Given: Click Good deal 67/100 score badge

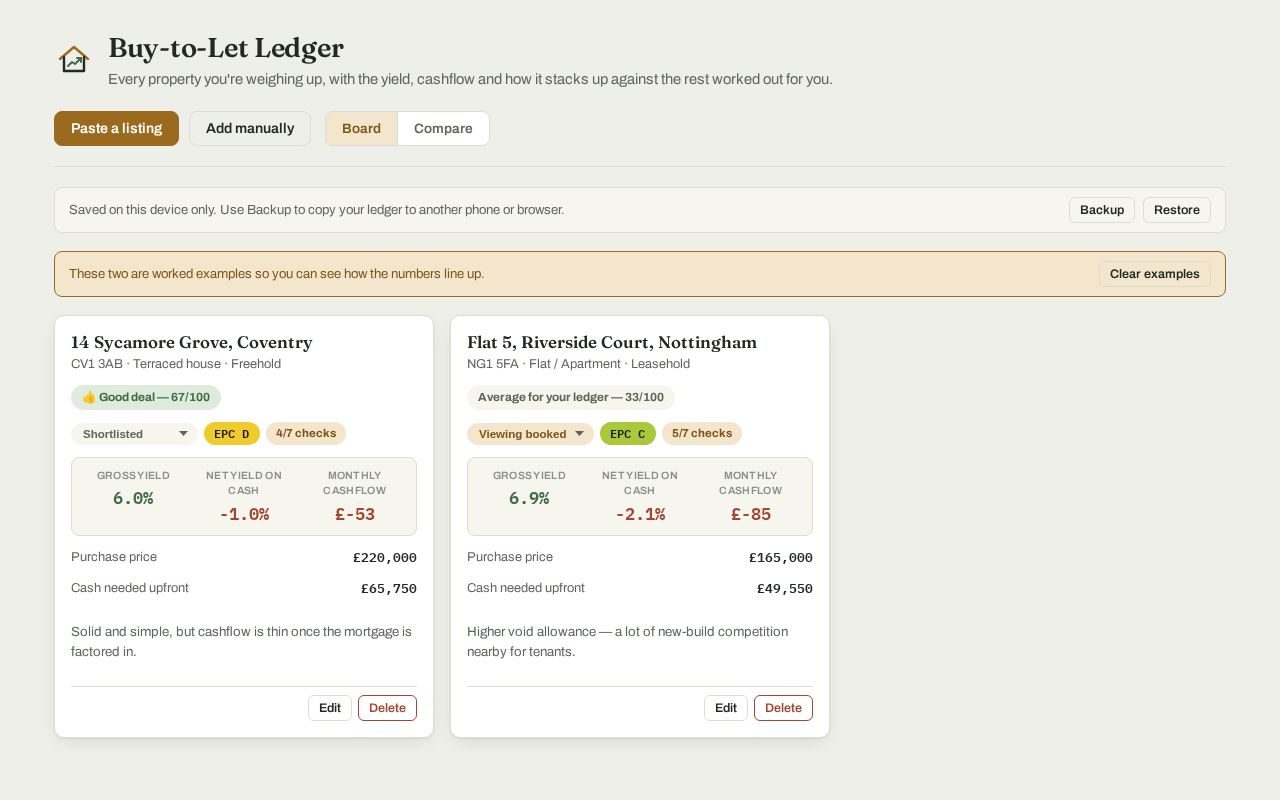Looking at the screenshot, I should 146,397.
